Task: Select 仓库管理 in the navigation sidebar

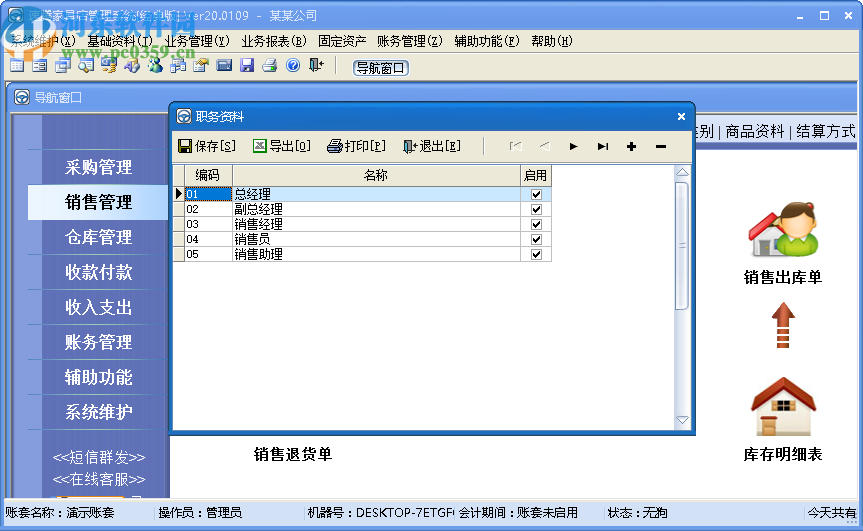Action: click(x=98, y=237)
